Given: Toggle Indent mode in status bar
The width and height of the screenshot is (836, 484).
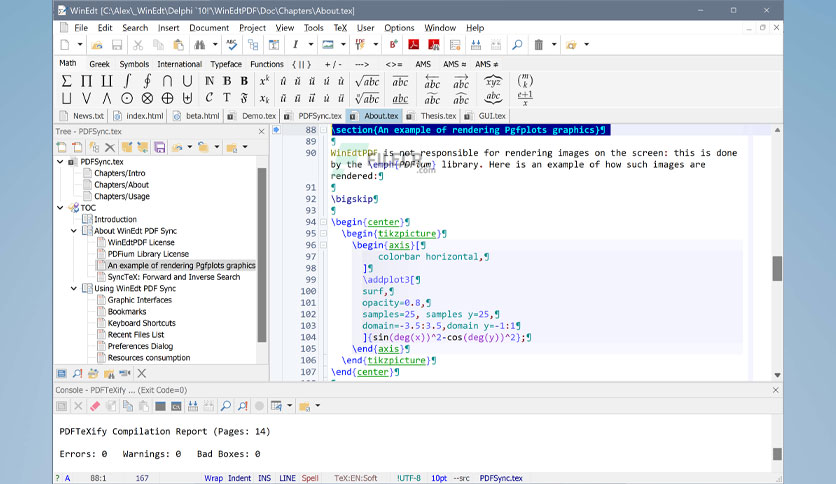Looking at the screenshot, I should [239, 478].
